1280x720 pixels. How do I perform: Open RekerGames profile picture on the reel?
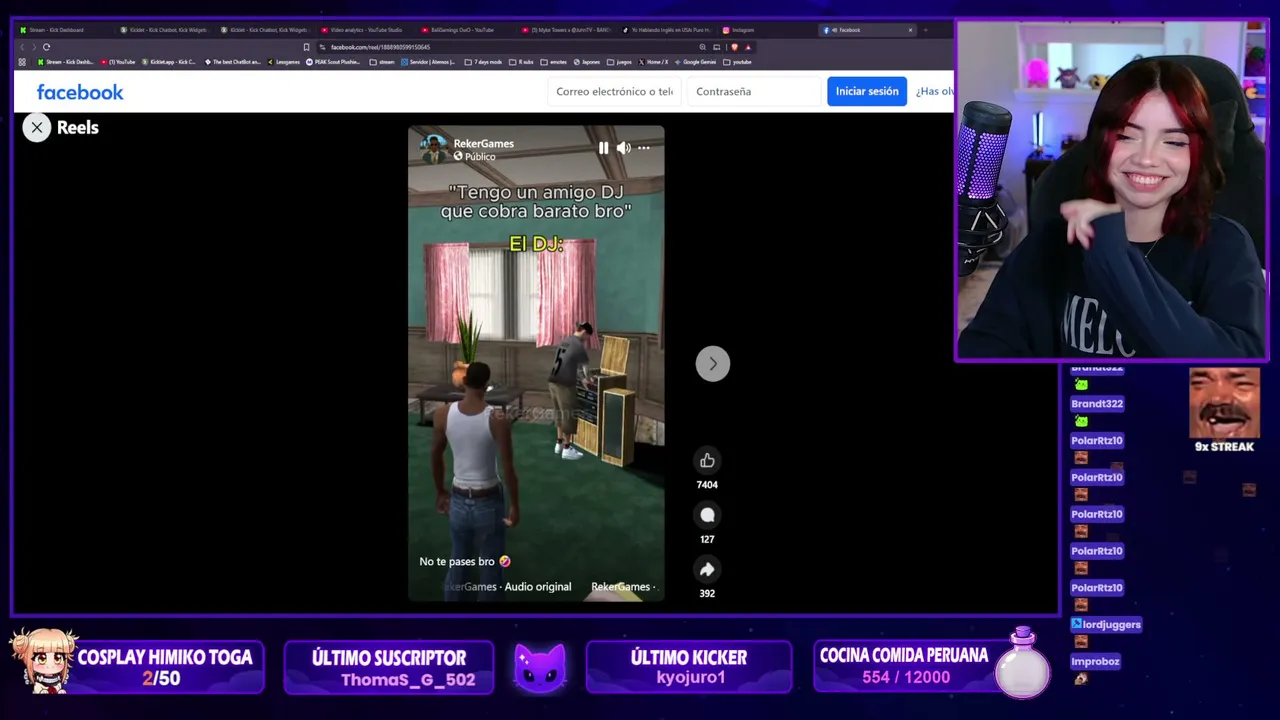tap(434, 149)
